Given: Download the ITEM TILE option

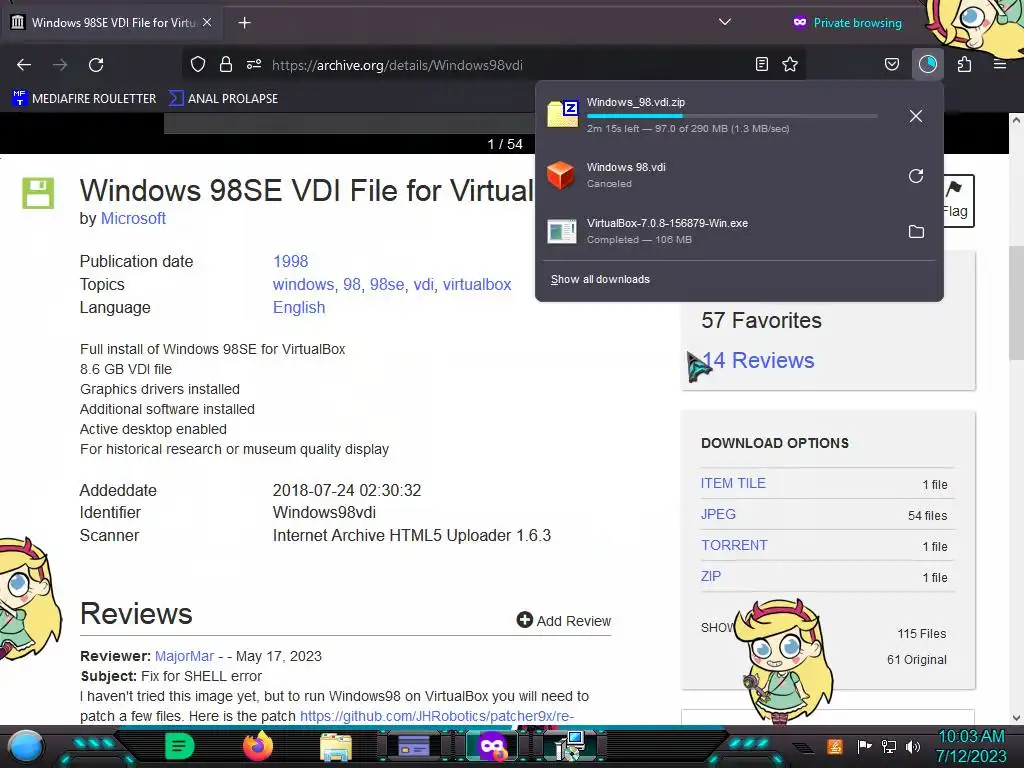Looking at the screenshot, I should point(733,483).
